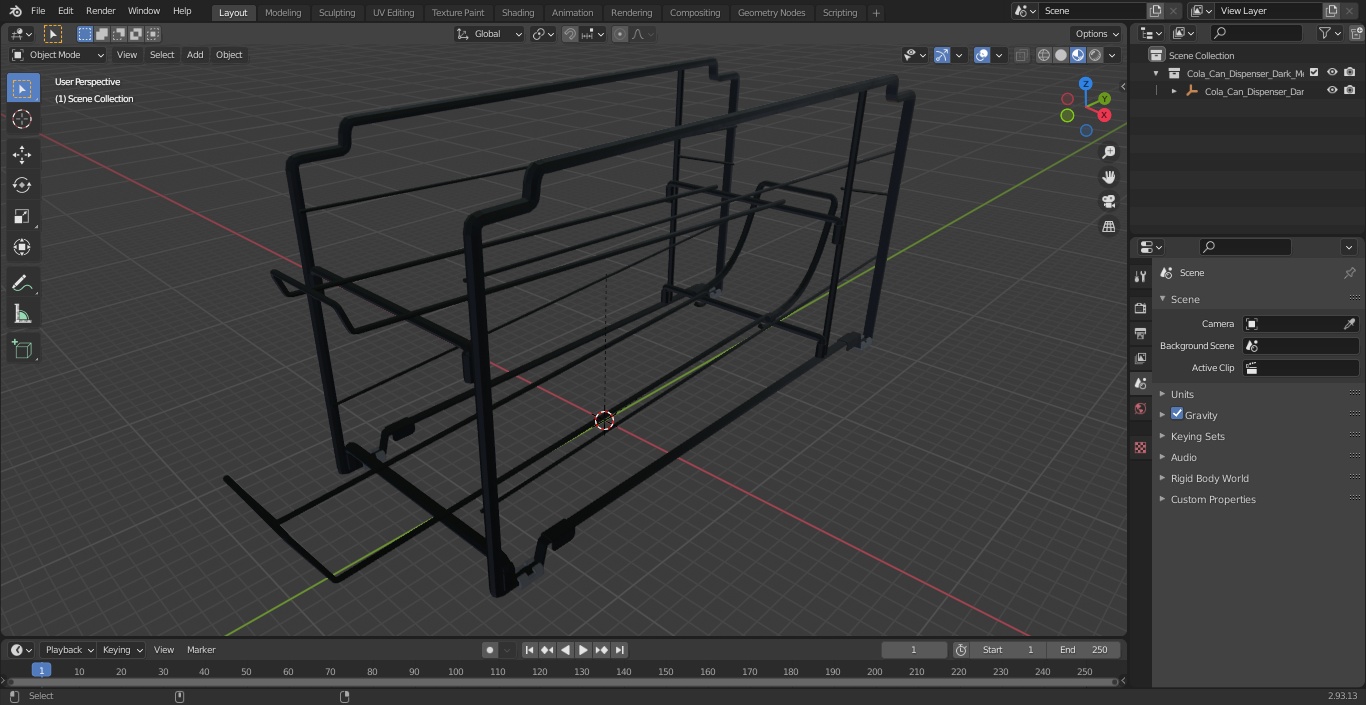The height and width of the screenshot is (705, 1366).
Task: Switch to the Modeling workspace tab
Action: [283, 12]
